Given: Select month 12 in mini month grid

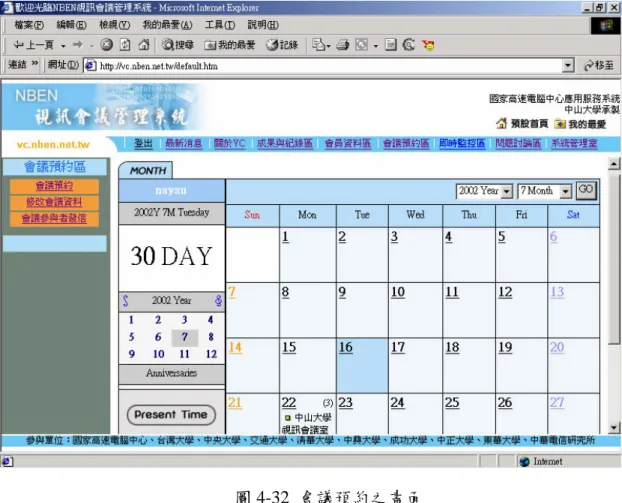Looking at the screenshot, I should coord(211,354).
